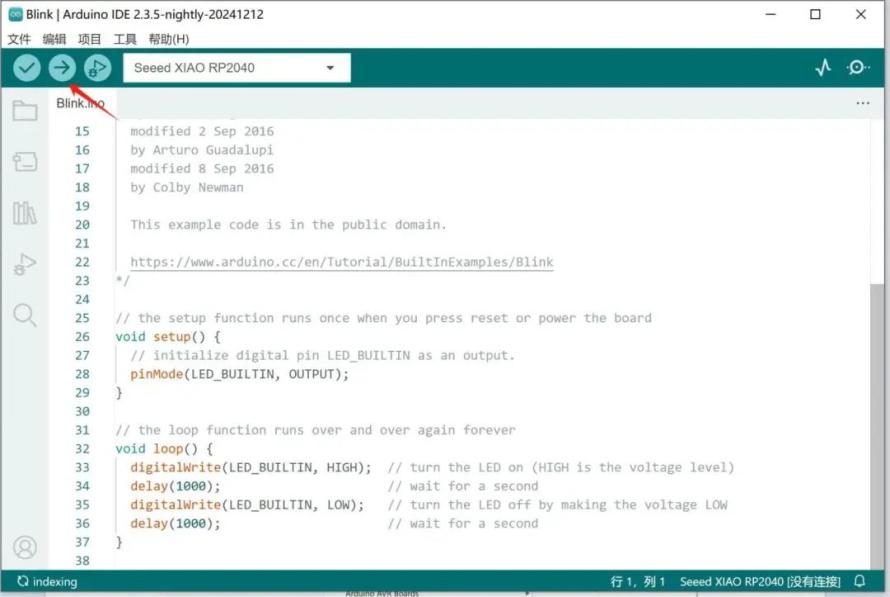The image size is (890, 597).
Task: Click the indexing status indicator
Action: 47,582
